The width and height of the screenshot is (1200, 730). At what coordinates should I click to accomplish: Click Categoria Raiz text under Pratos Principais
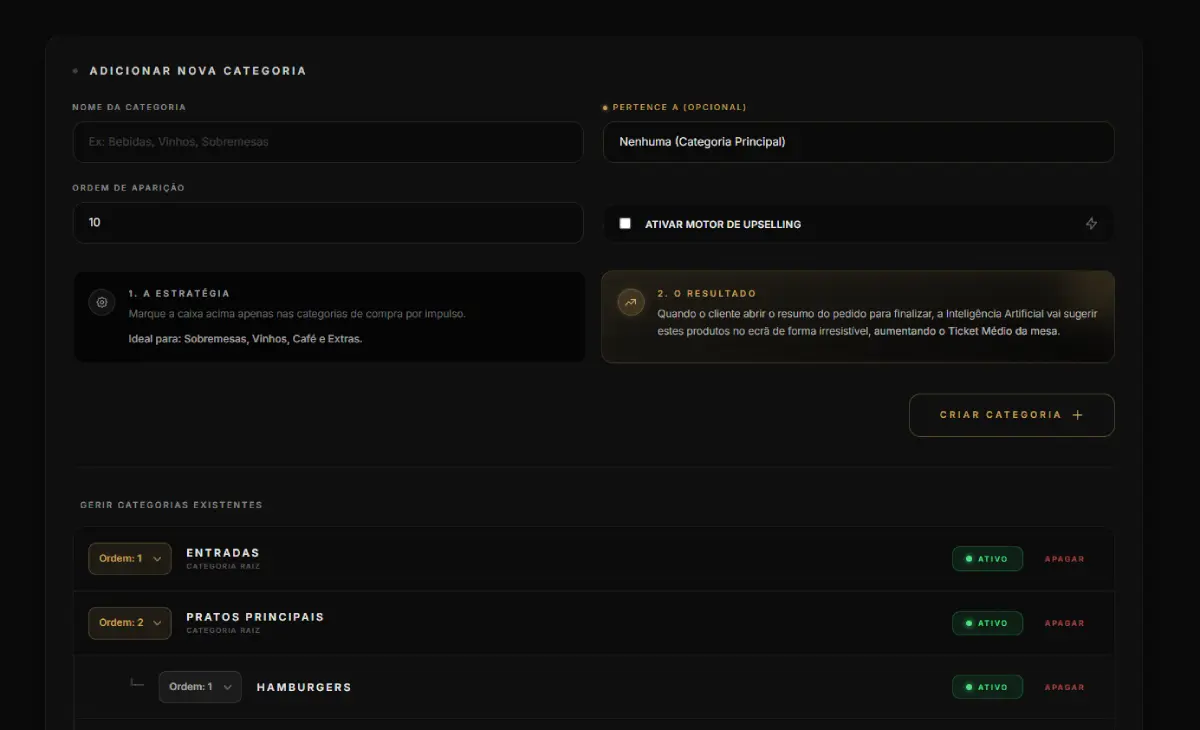click(223, 631)
